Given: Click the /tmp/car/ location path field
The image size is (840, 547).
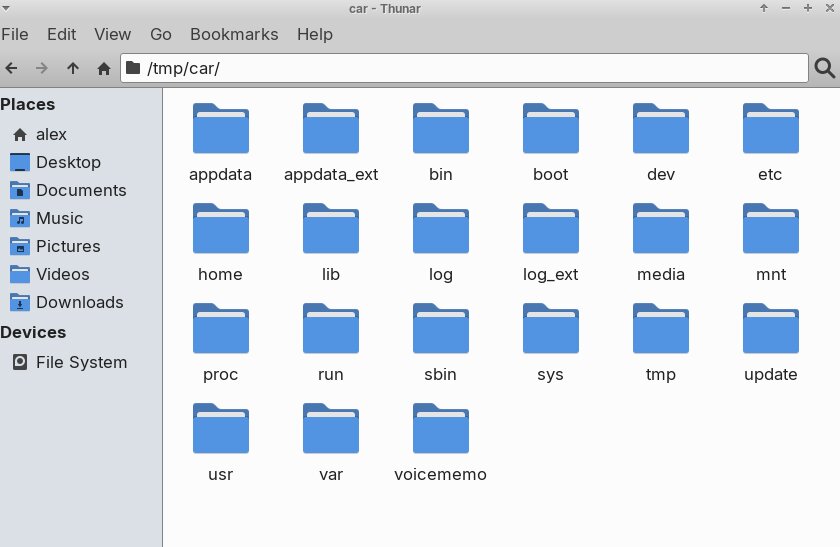Looking at the screenshot, I should (x=470, y=68).
